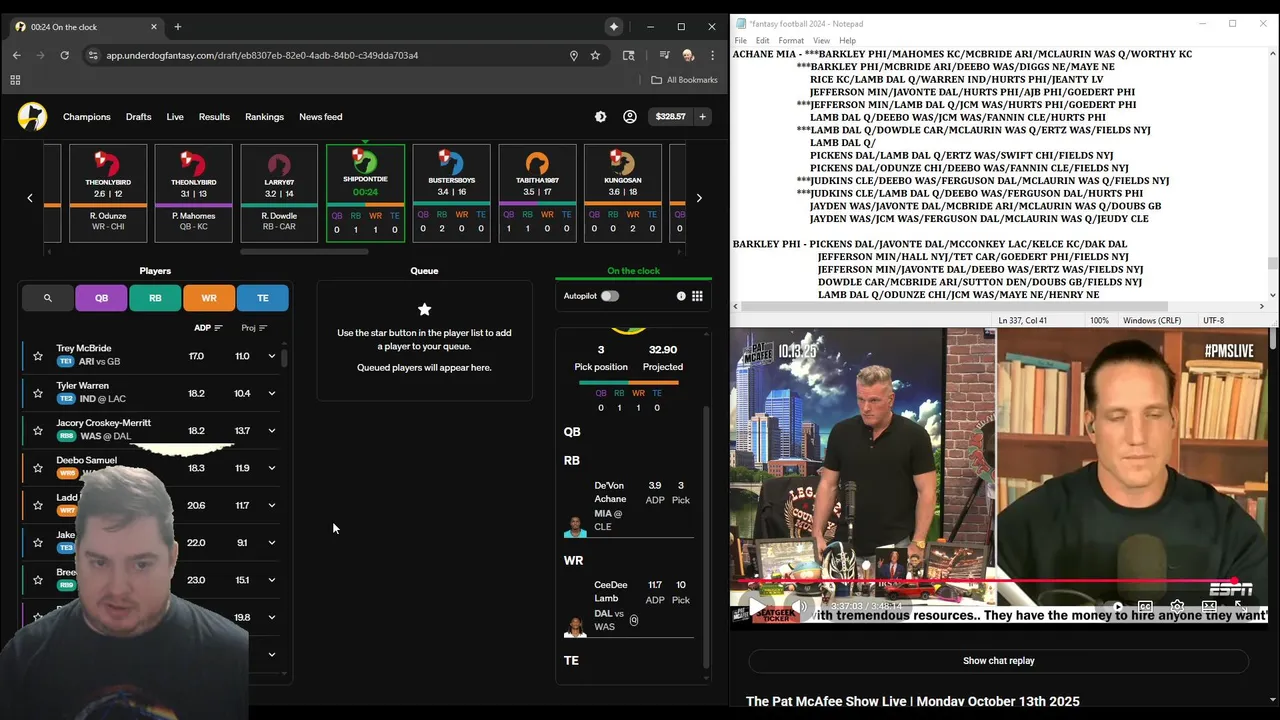Screen dimensions: 1280x720
Task: Open the Live nav link
Action: [175, 117]
